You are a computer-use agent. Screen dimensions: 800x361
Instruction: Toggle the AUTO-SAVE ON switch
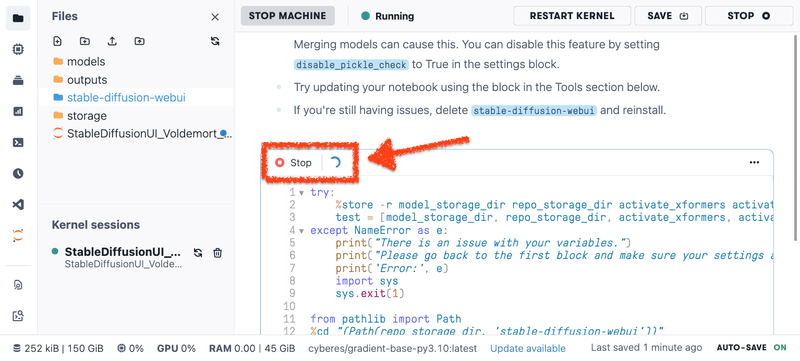pos(752,348)
